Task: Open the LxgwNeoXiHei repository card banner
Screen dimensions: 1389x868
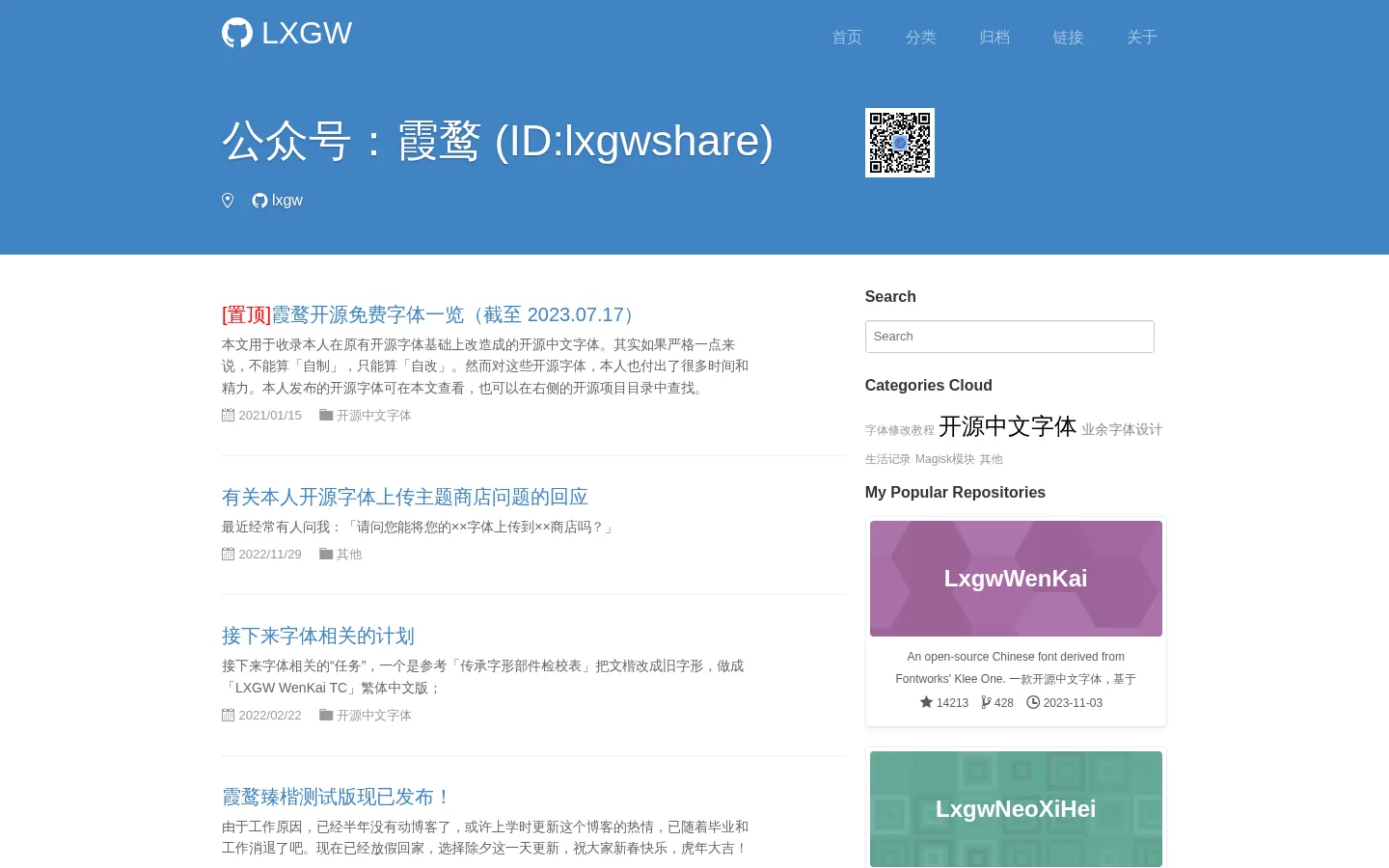Action: [1016, 809]
